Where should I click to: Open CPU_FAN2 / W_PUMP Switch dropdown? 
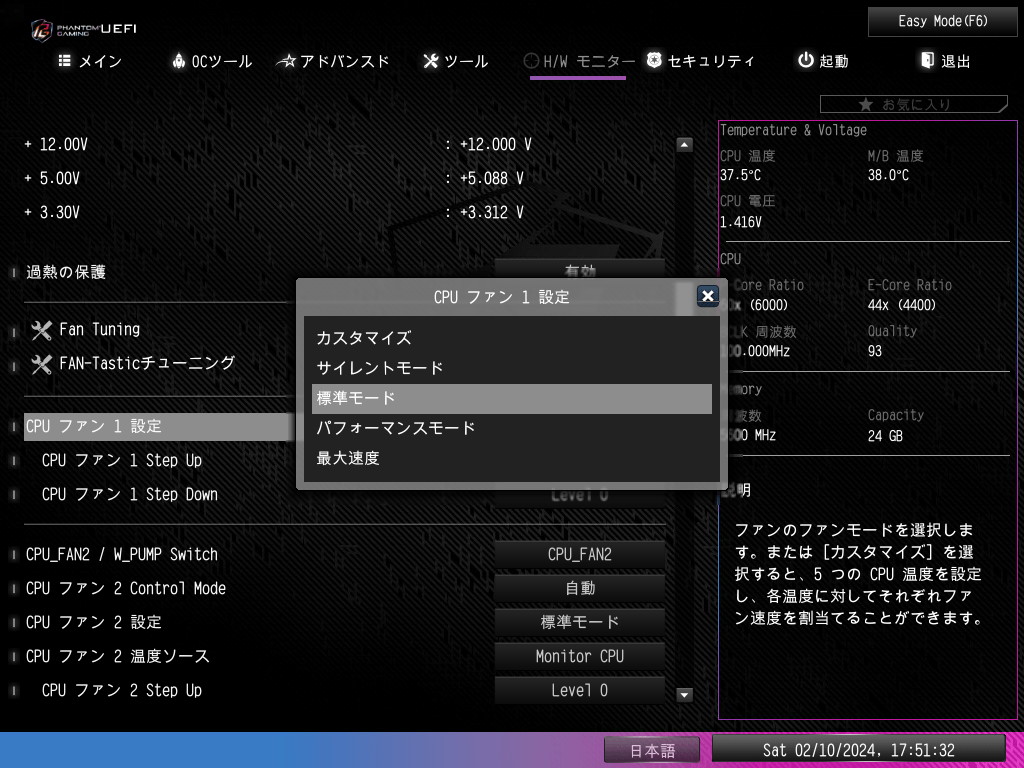(580, 554)
